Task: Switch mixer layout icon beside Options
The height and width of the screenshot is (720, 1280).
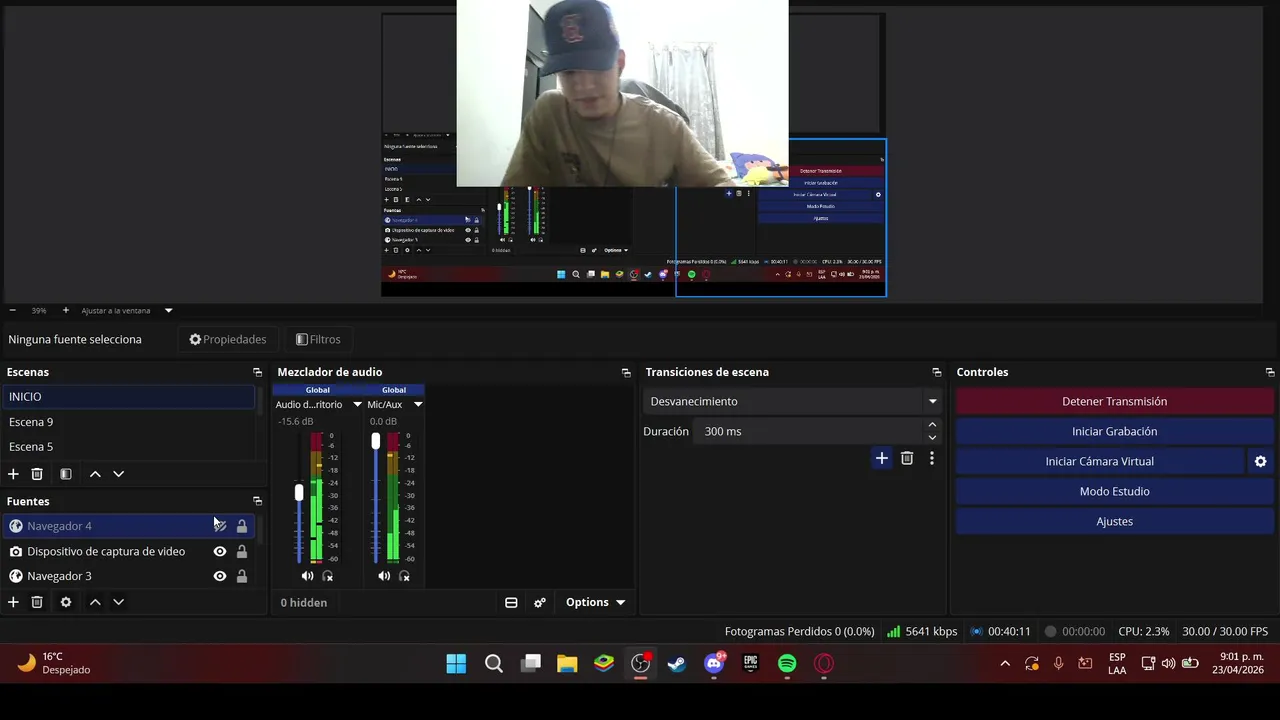Action: point(511,602)
